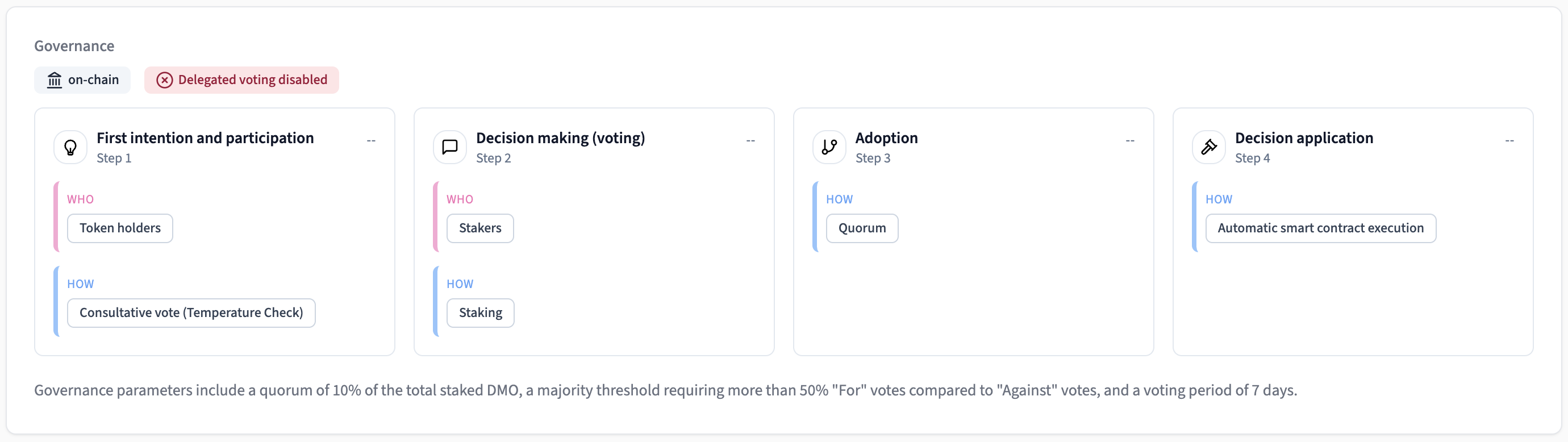Toggle the Delegated voting disabled badge
The width and height of the screenshot is (1568, 442).
click(241, 80)
